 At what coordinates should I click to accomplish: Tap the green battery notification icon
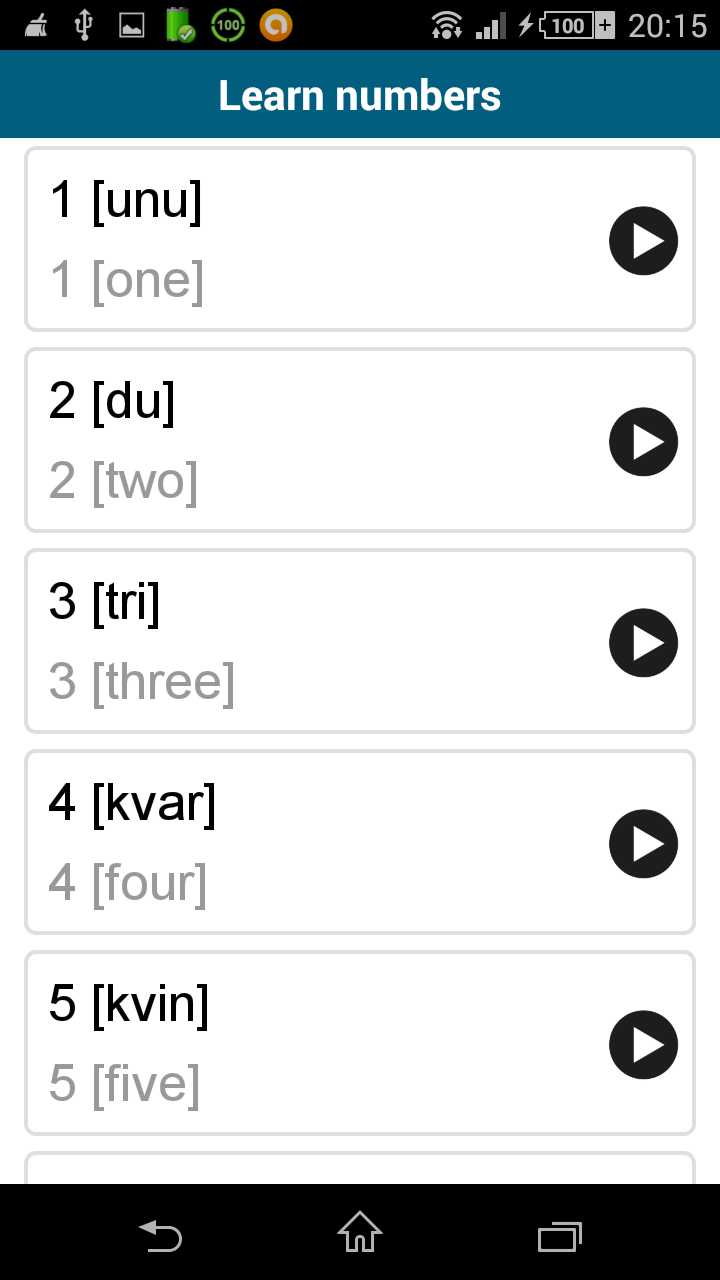pos(180,25)
